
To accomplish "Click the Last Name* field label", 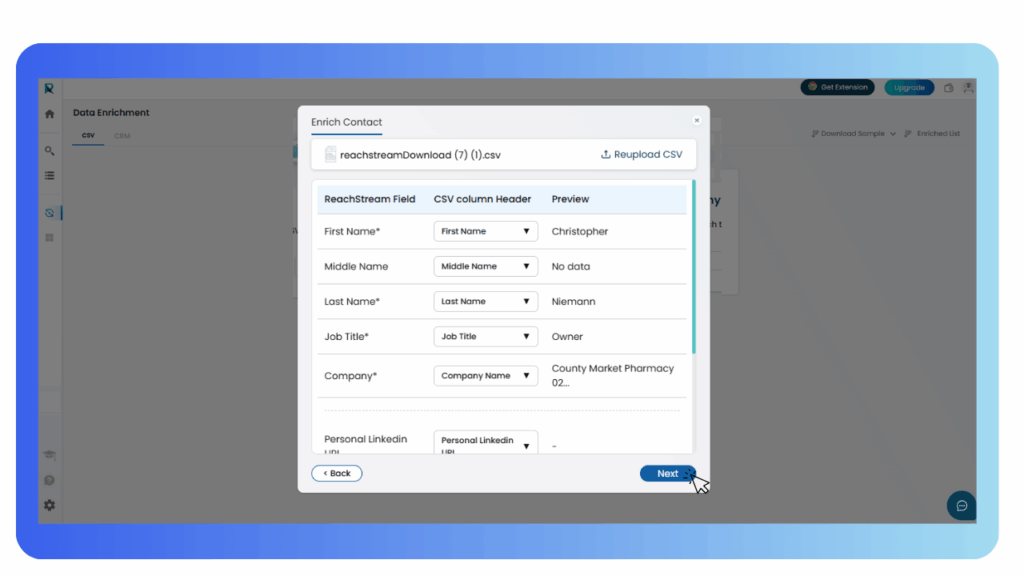I will point(352,302).
